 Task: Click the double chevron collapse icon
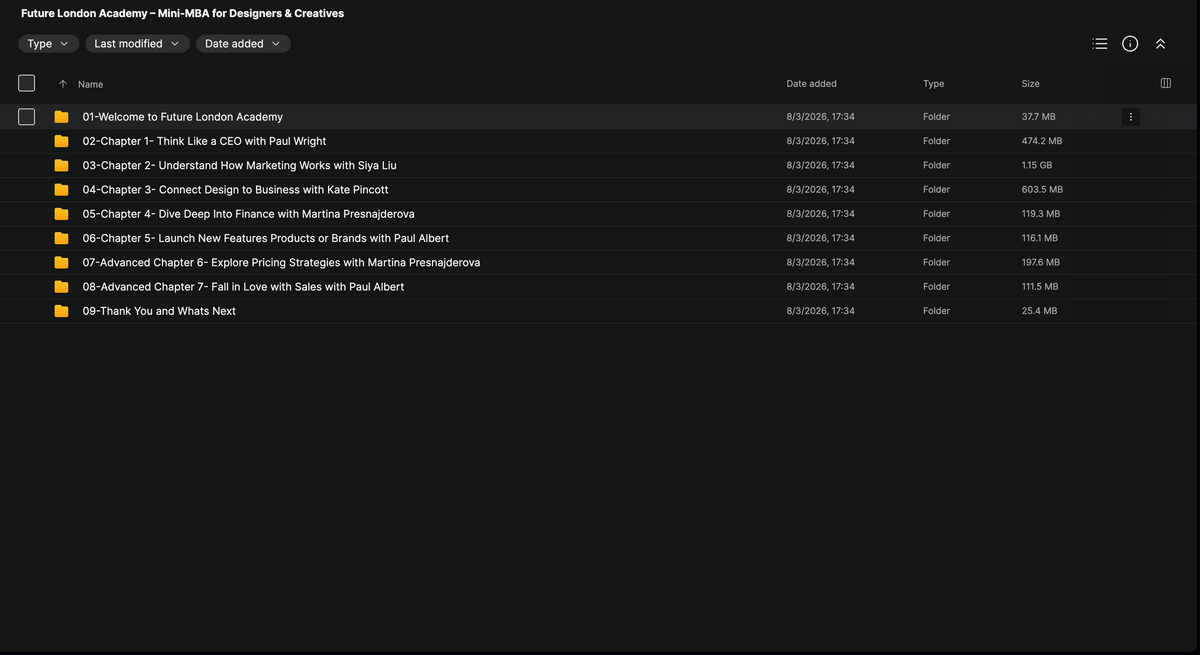[1160, 44]
